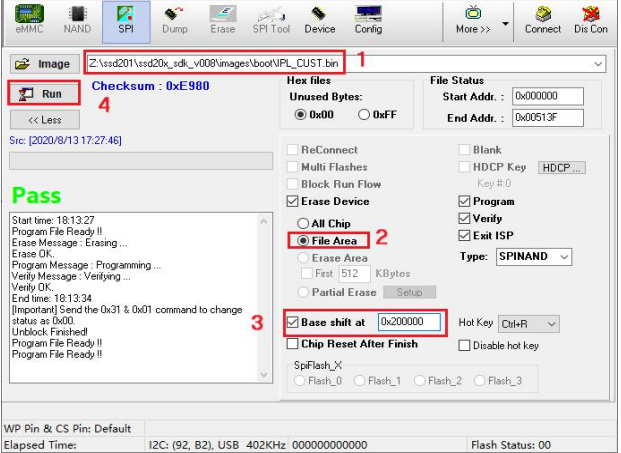Image resolution: width=621 pixels, height=453 pixels.
Task: Toggle the HDCP Key checkbox
Action: pos(464,167)
